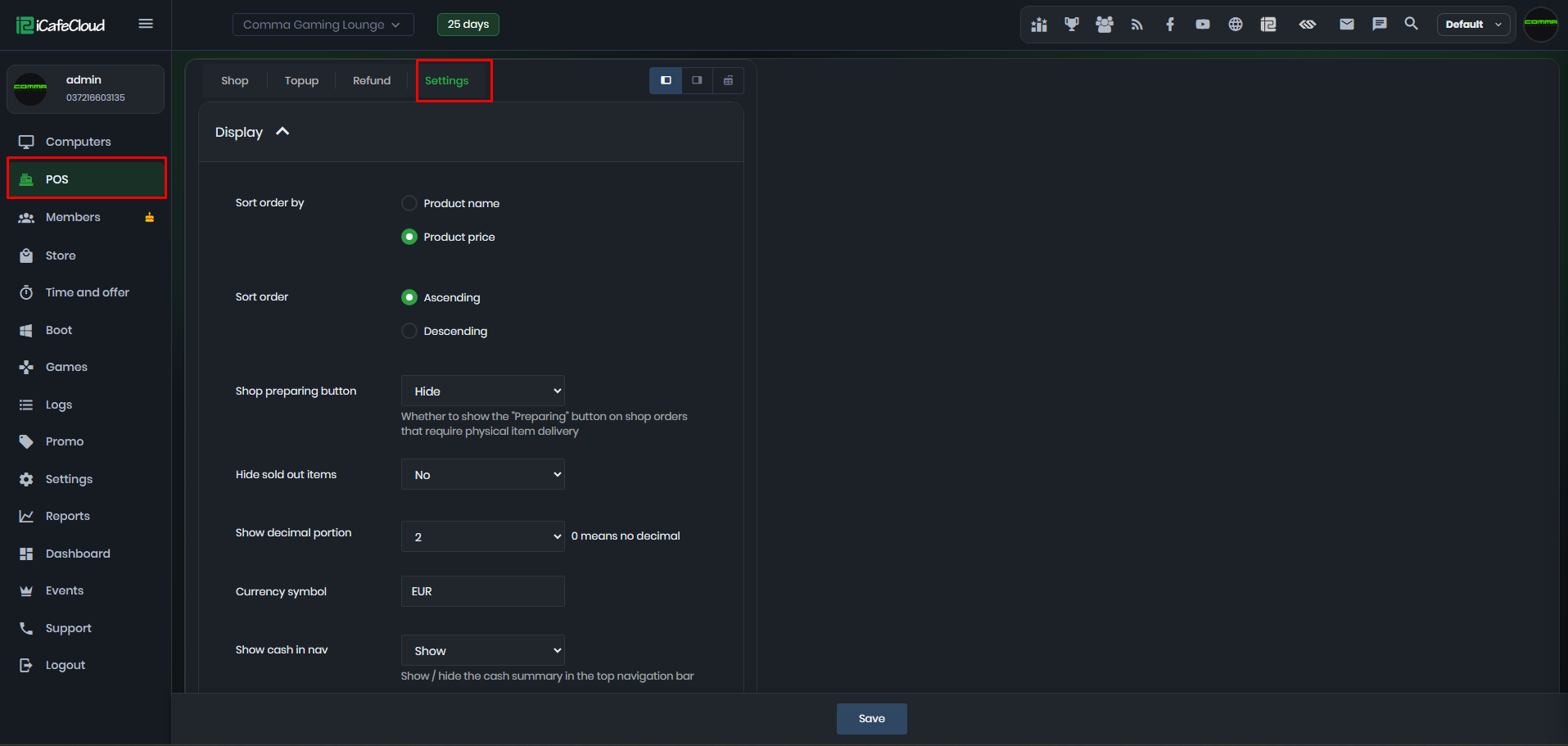Open sidebar Settings menu item

pyautogui.click(x=86, y=479)
